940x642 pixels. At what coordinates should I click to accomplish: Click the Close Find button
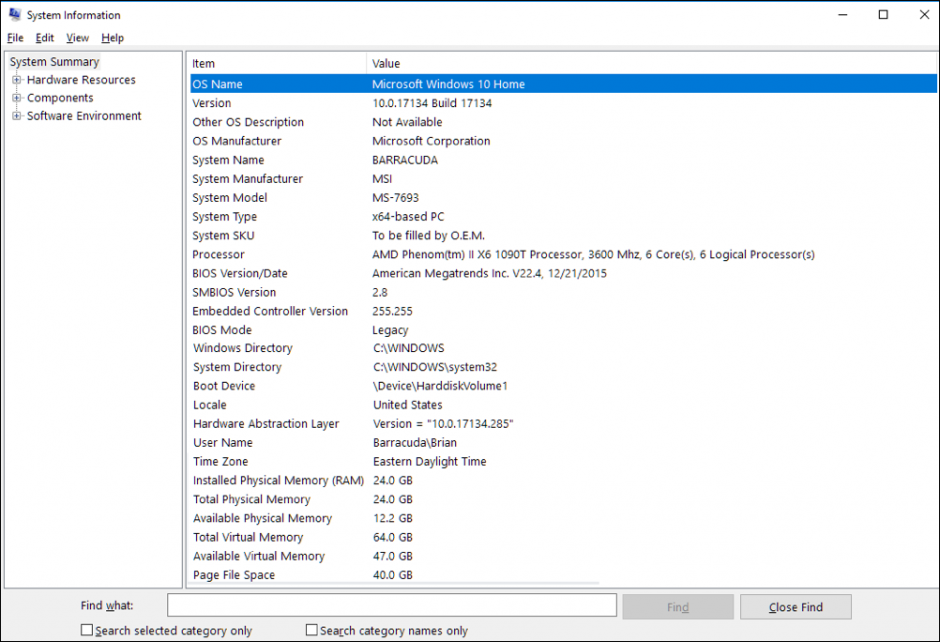(795, 605)
